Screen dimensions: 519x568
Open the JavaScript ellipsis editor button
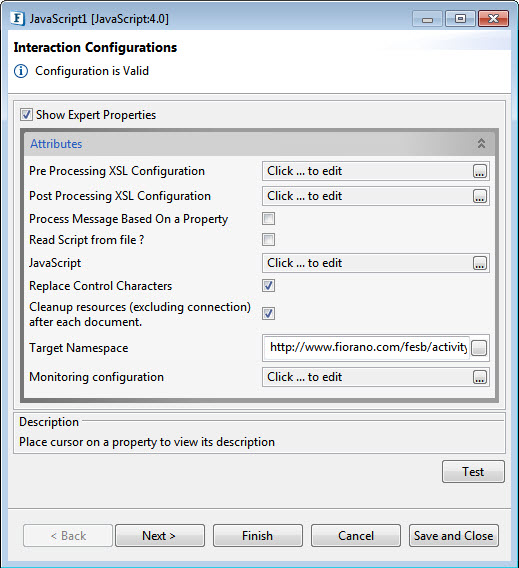coord(480,263)
